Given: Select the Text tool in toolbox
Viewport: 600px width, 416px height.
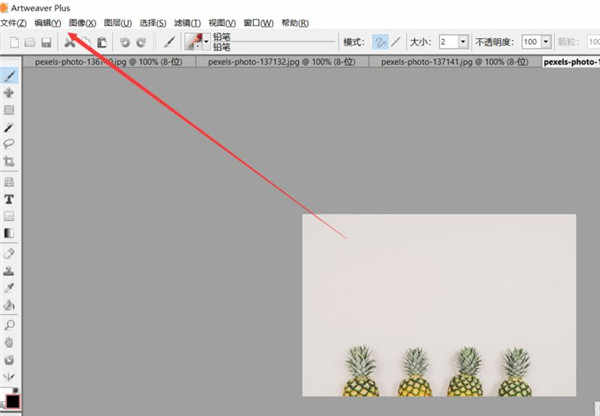Looking at the screenshot, I should pyautogui.click(x=9, y=199).
